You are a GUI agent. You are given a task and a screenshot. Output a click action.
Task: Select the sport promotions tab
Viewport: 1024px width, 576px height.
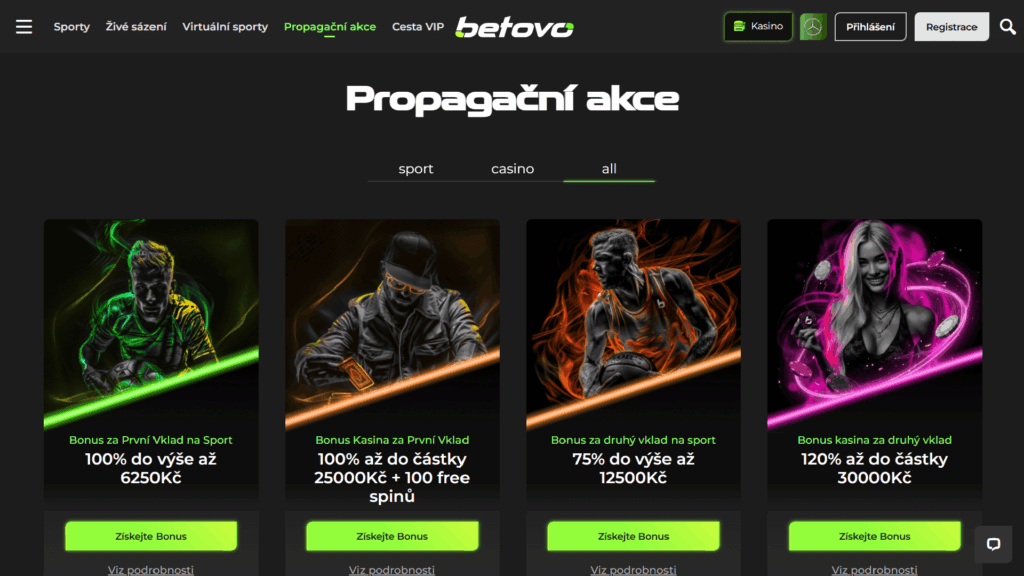click(x=416, y=168)
